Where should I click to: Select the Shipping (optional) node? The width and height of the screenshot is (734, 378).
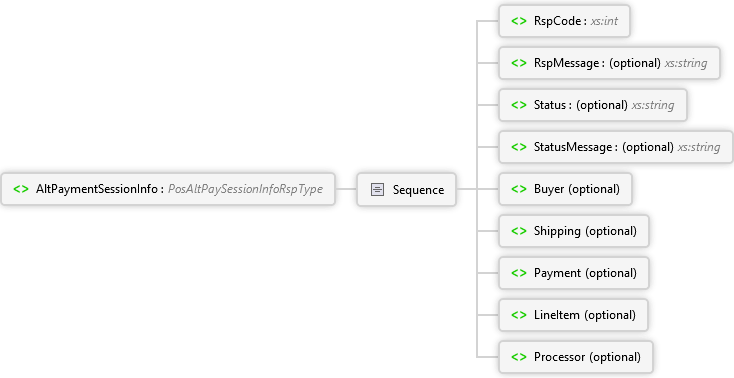click(x=574, y=231)
